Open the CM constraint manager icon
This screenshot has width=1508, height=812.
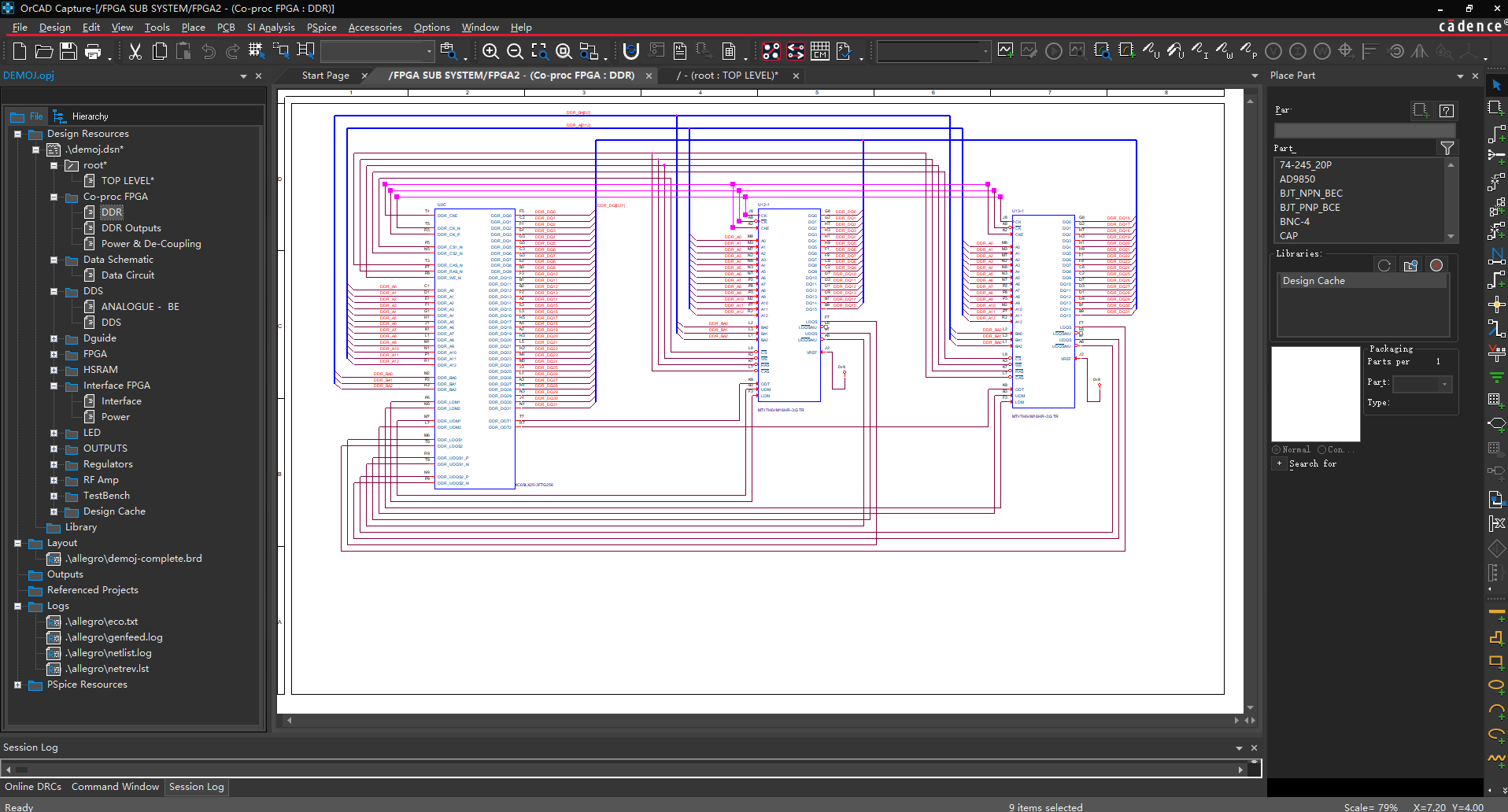(x=820, y=52)
